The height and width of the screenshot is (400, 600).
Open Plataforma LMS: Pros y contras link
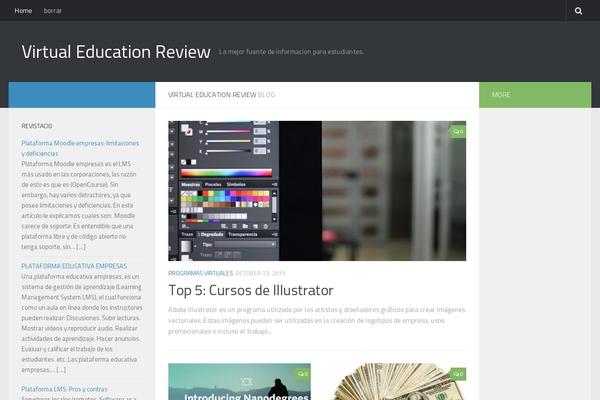click(64, 389)
